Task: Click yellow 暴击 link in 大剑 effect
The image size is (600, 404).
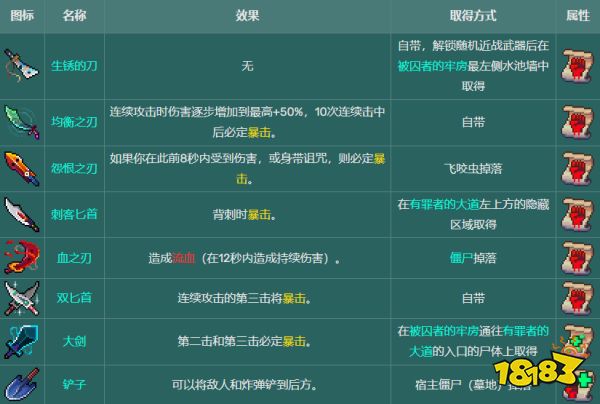Action: point(294,342)
